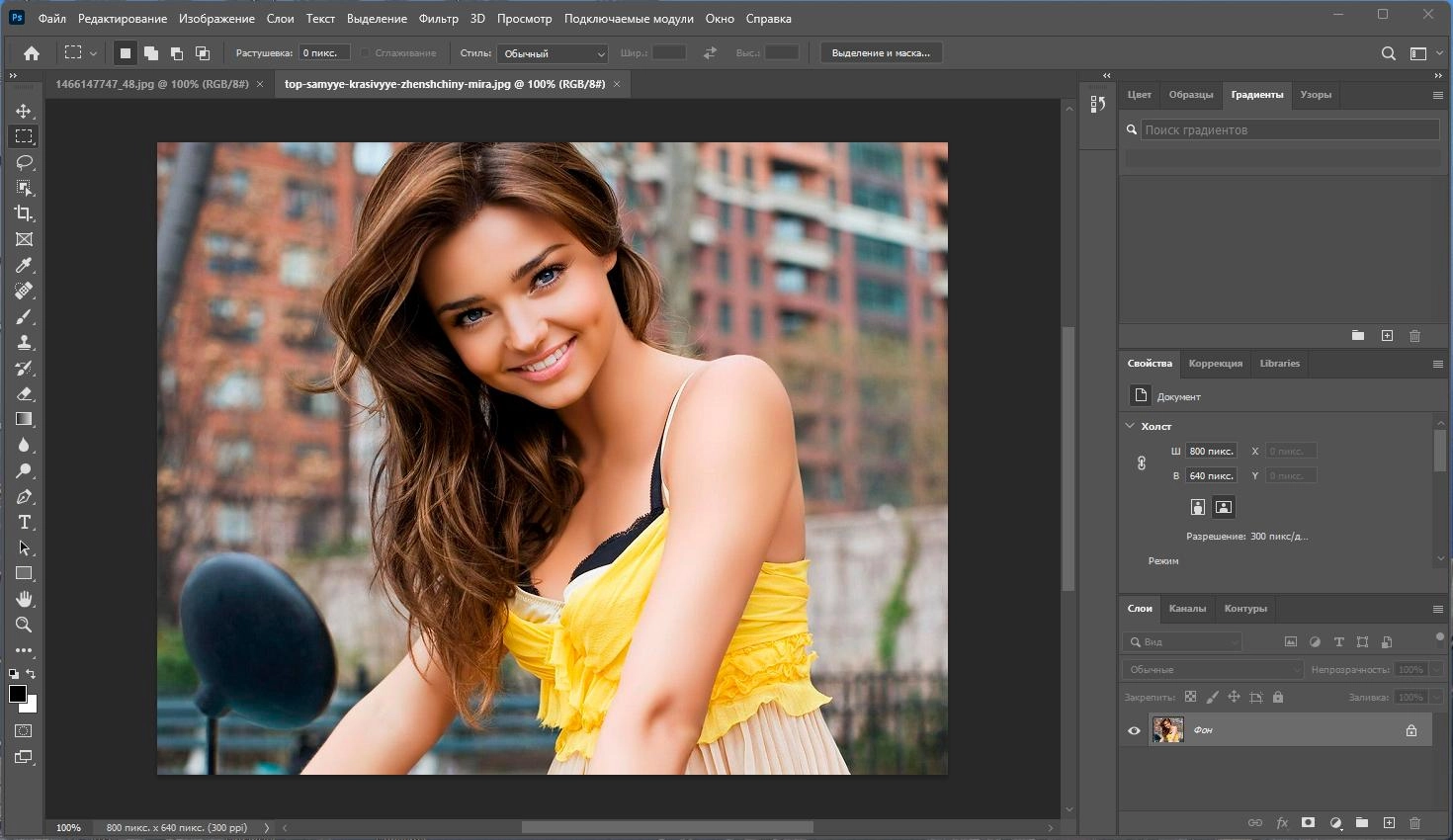Select the Rectangle shape tool

click(x=24, y=573)
